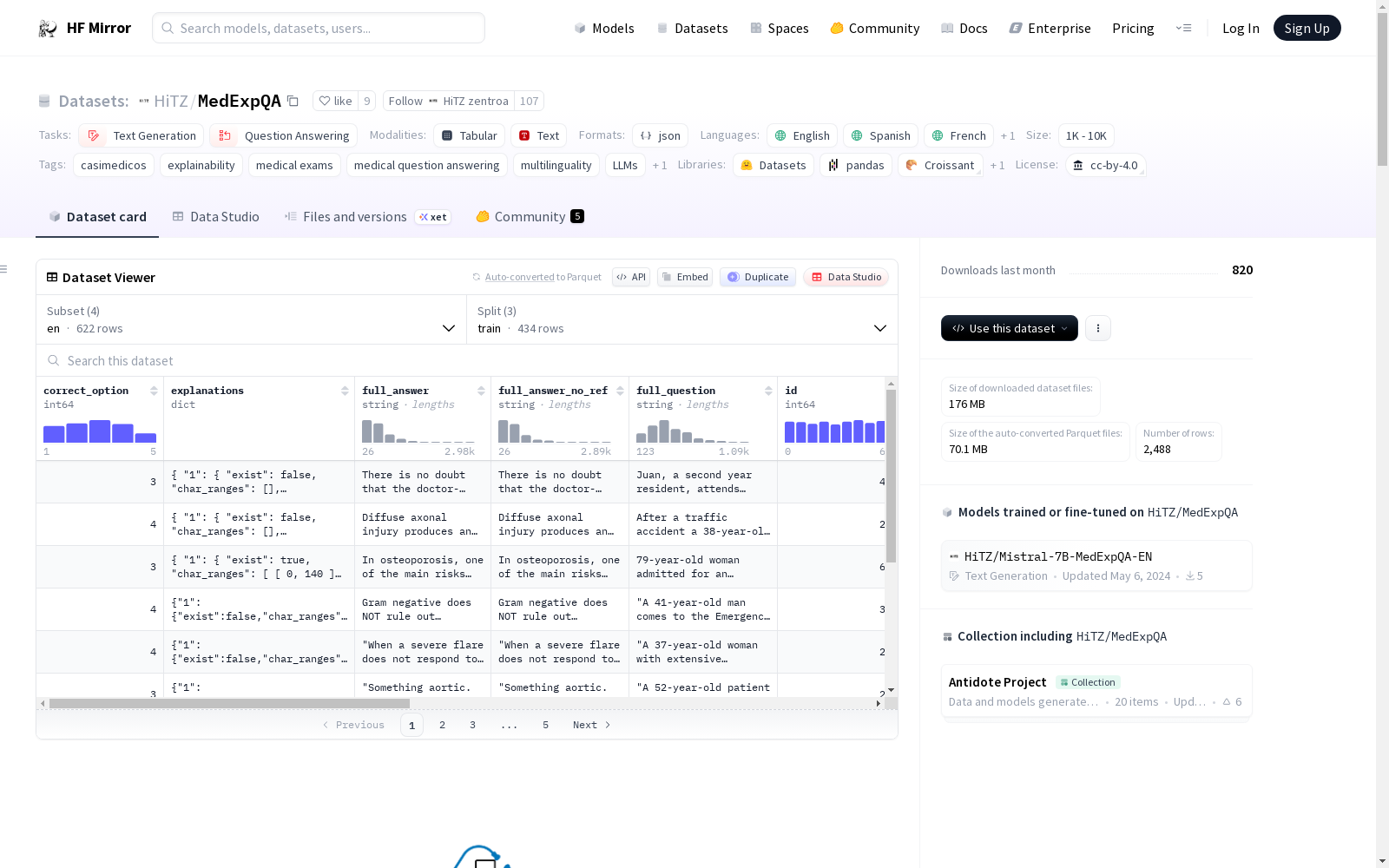Image resolution: width=1389 pixels, height=868 pixels.
Task: Open the navigation overflow menu icon
Action: [1183, 29]
